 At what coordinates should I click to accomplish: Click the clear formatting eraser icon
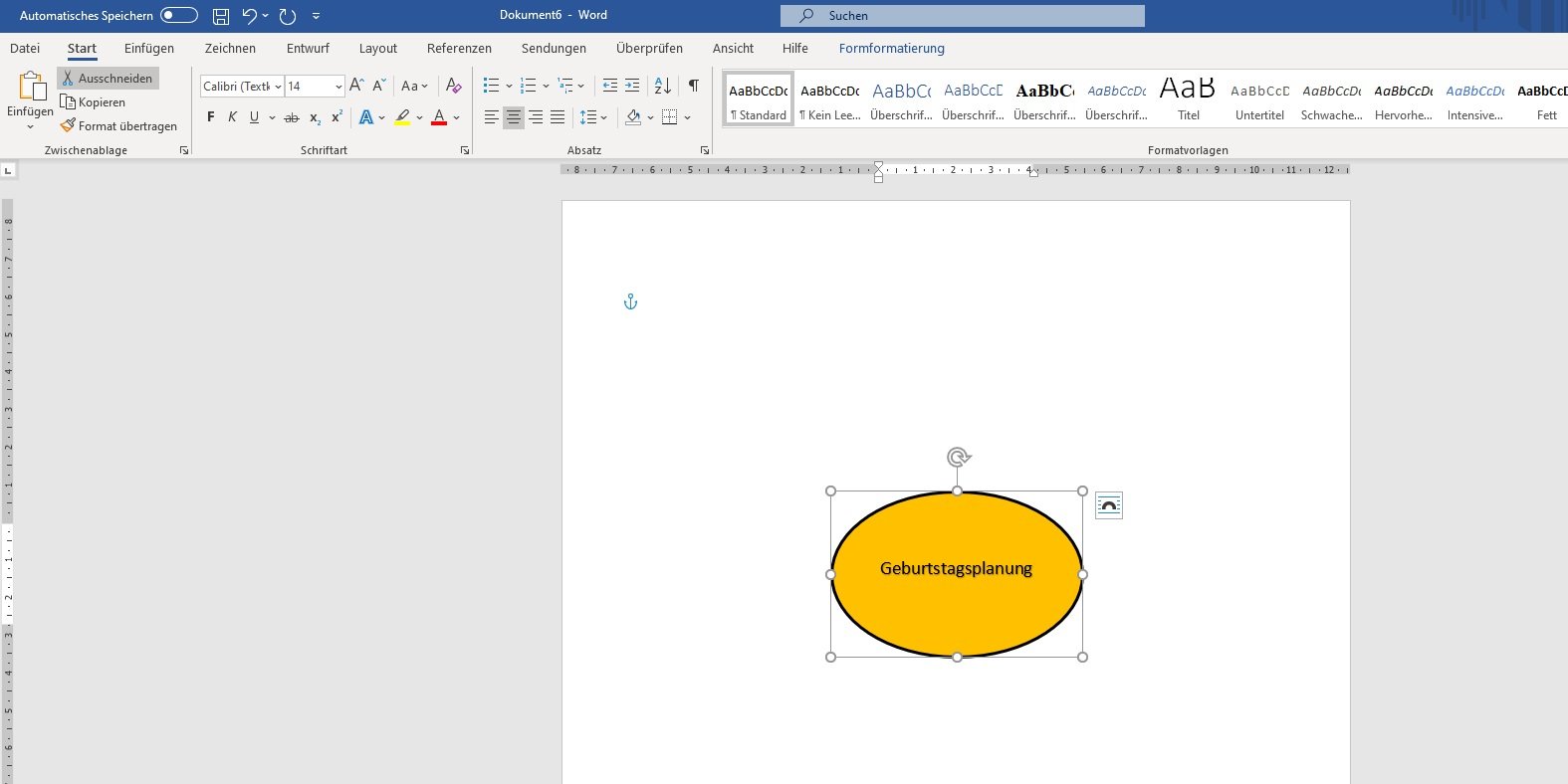point(453,86)
